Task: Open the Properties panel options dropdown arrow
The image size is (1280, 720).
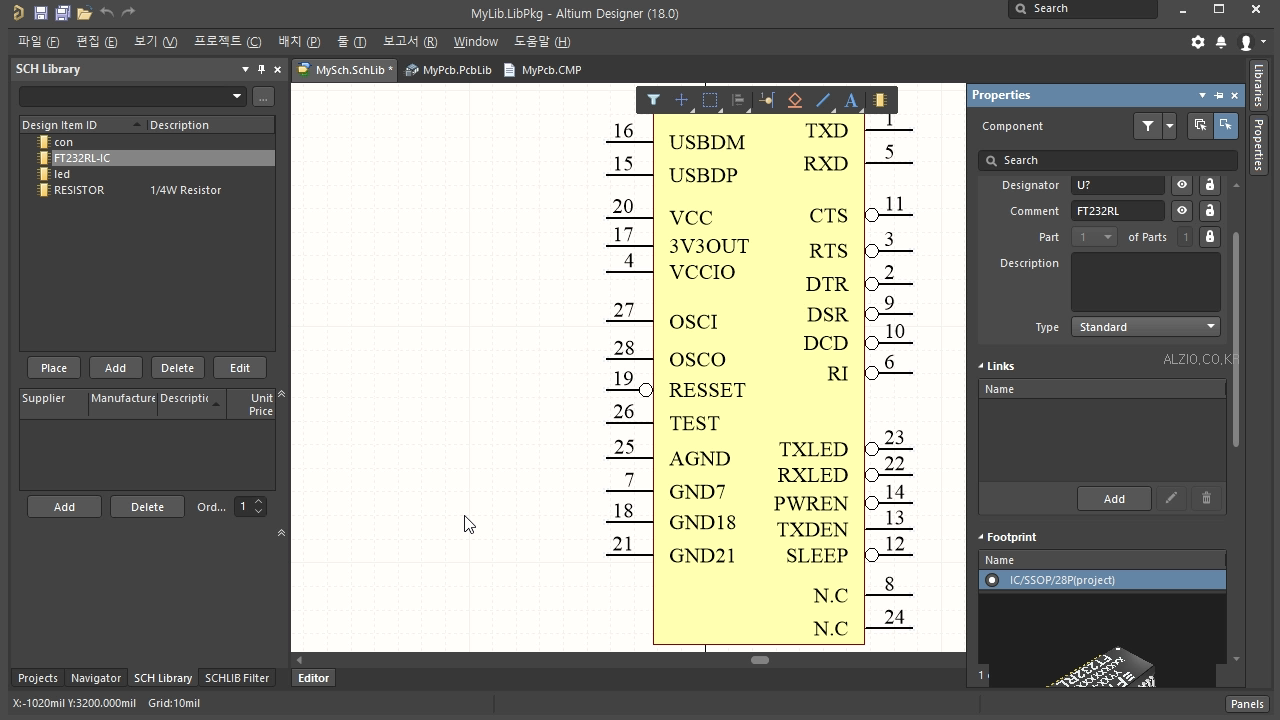Action: click(1202, 95)
